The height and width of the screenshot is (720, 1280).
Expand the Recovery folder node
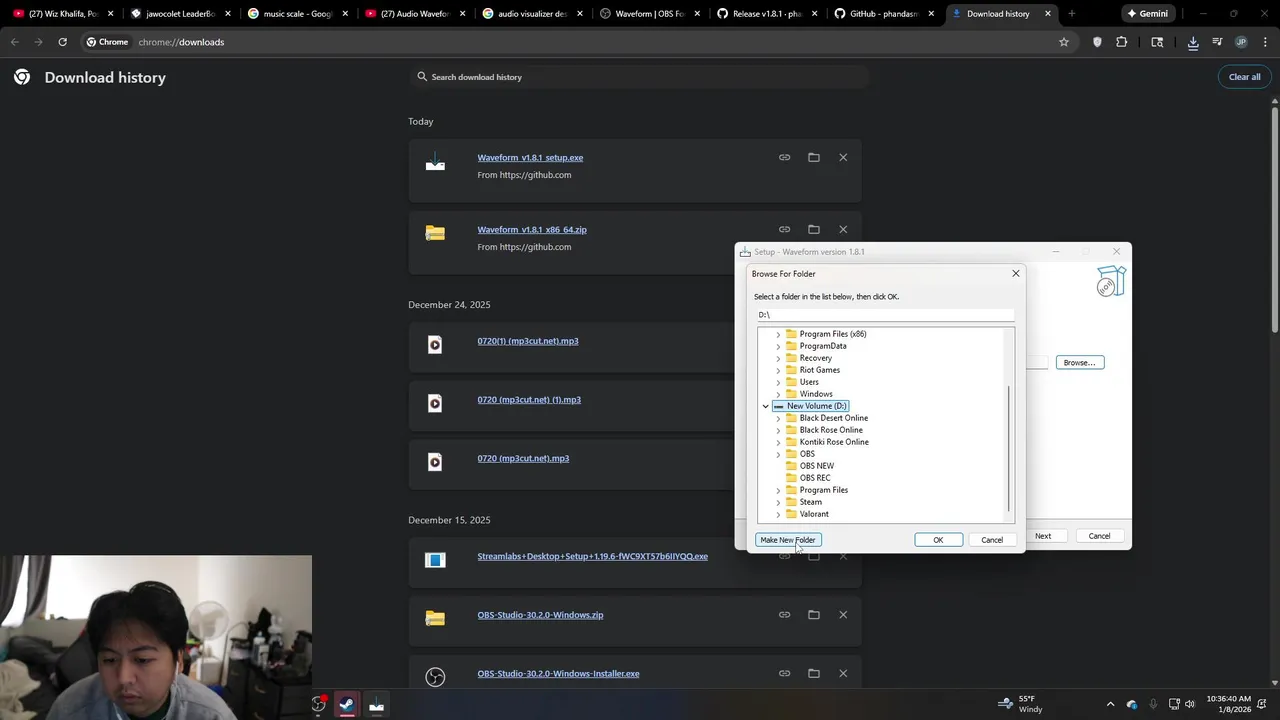[x=778, y=358]
